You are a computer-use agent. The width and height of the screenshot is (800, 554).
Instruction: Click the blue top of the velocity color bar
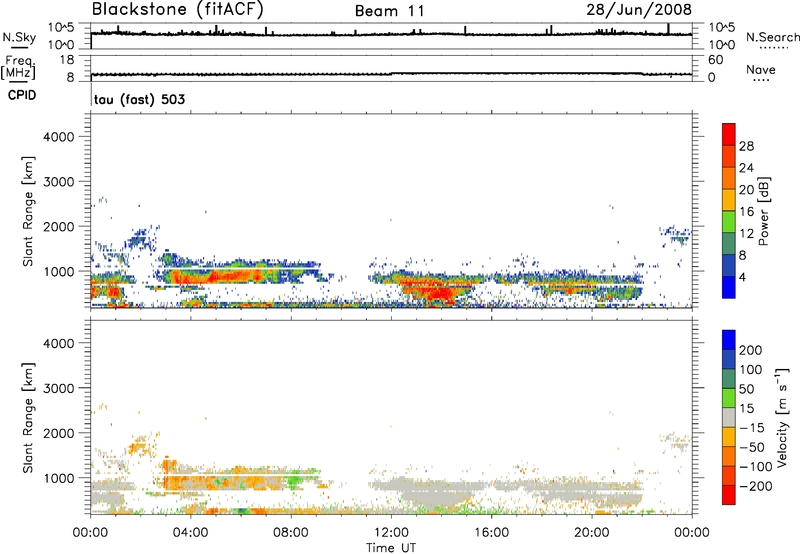[x=729, y=340]
